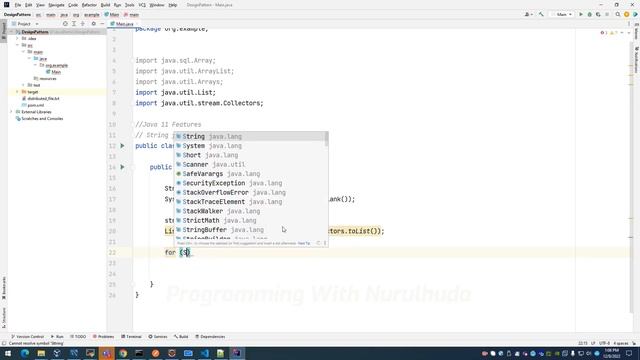Screen dimensions: 640x360
Task: Open the Terminal tool window
Action: 131,337
